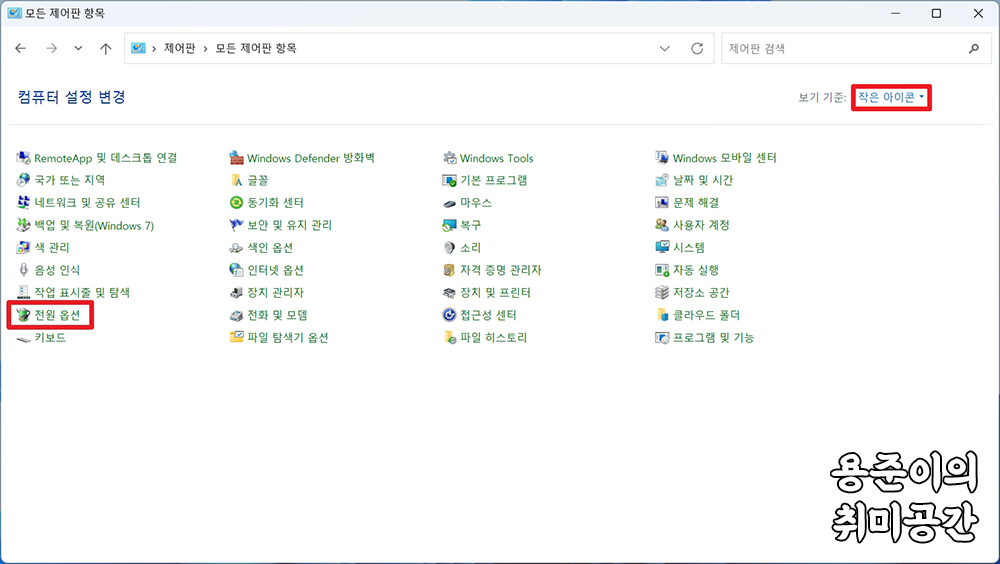Open the 저장소 공간 link
Viewport: 1000px width, 564px height.
pos(701,292)
